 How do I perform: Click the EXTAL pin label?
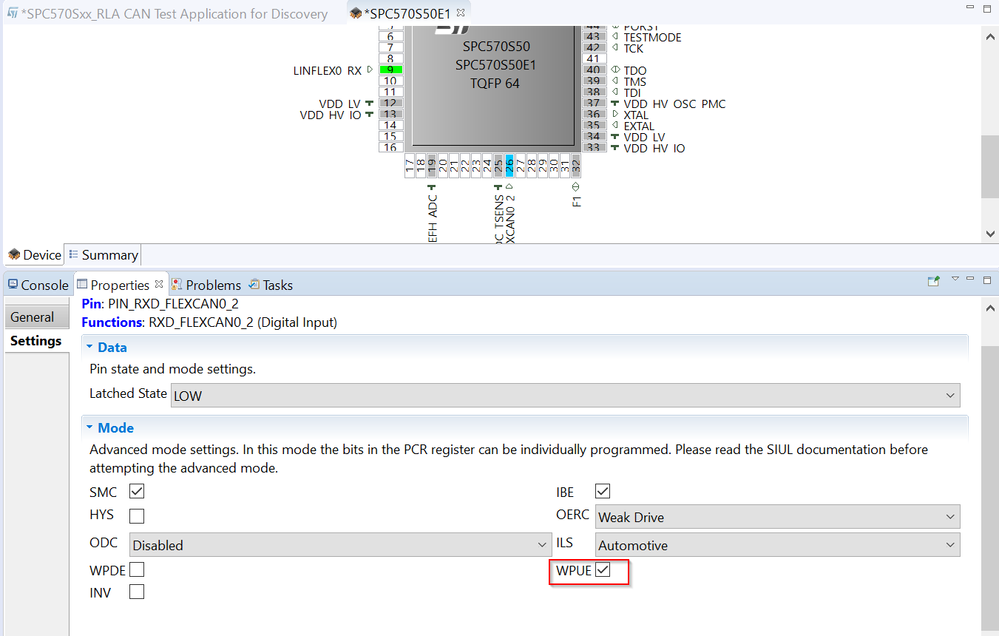point(638,126)
